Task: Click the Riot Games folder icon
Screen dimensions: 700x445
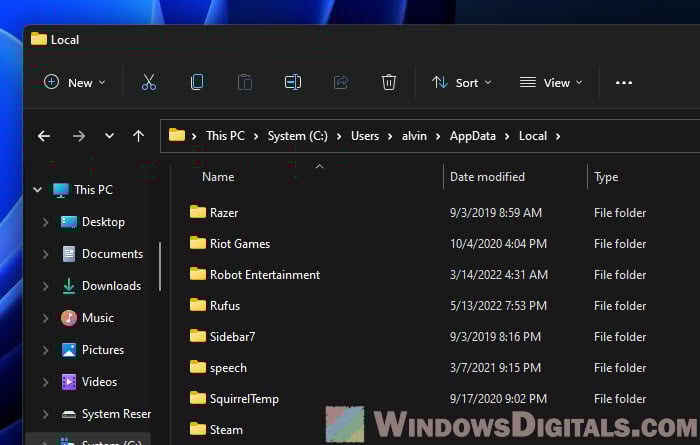Action: [x=198, y=243]
